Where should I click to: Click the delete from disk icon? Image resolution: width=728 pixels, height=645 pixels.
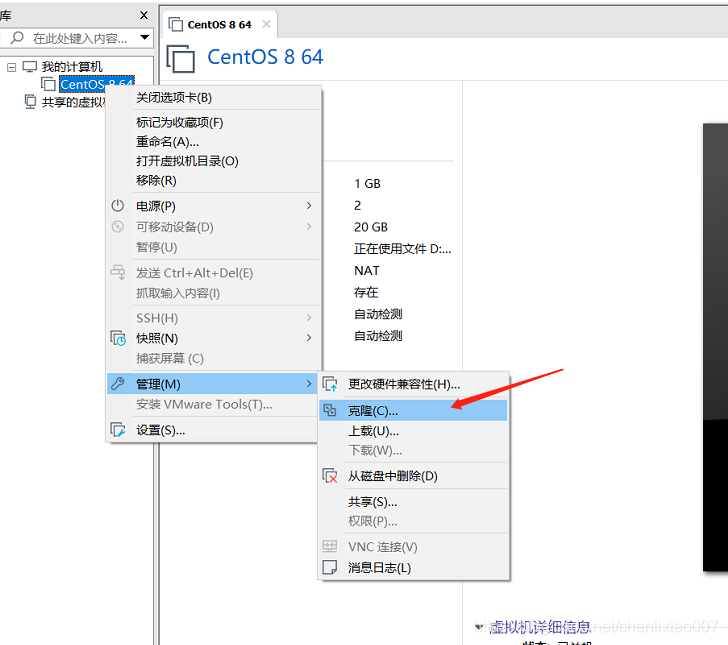[330, 476]
